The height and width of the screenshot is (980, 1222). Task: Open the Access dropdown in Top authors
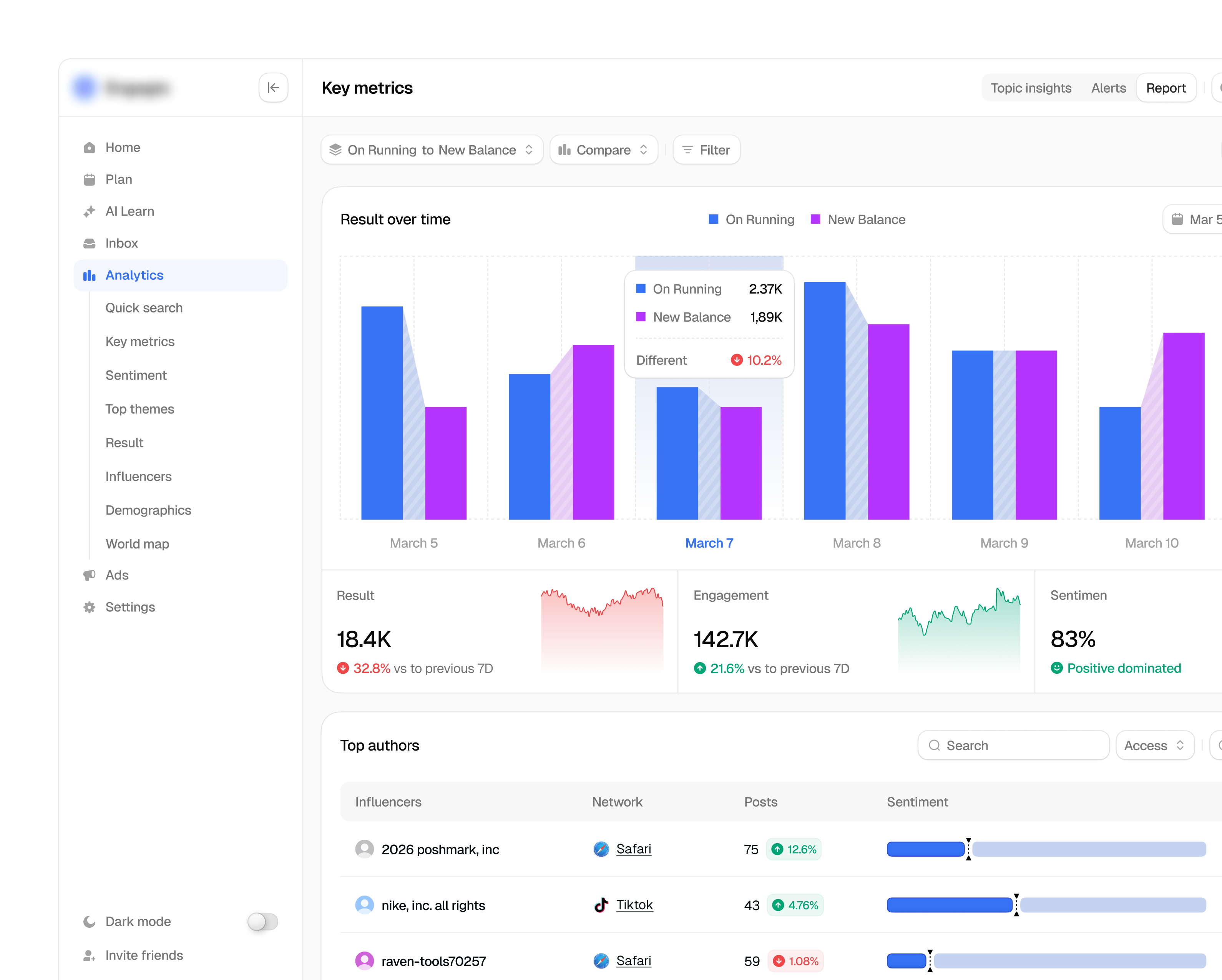[x=1154, y=745]
